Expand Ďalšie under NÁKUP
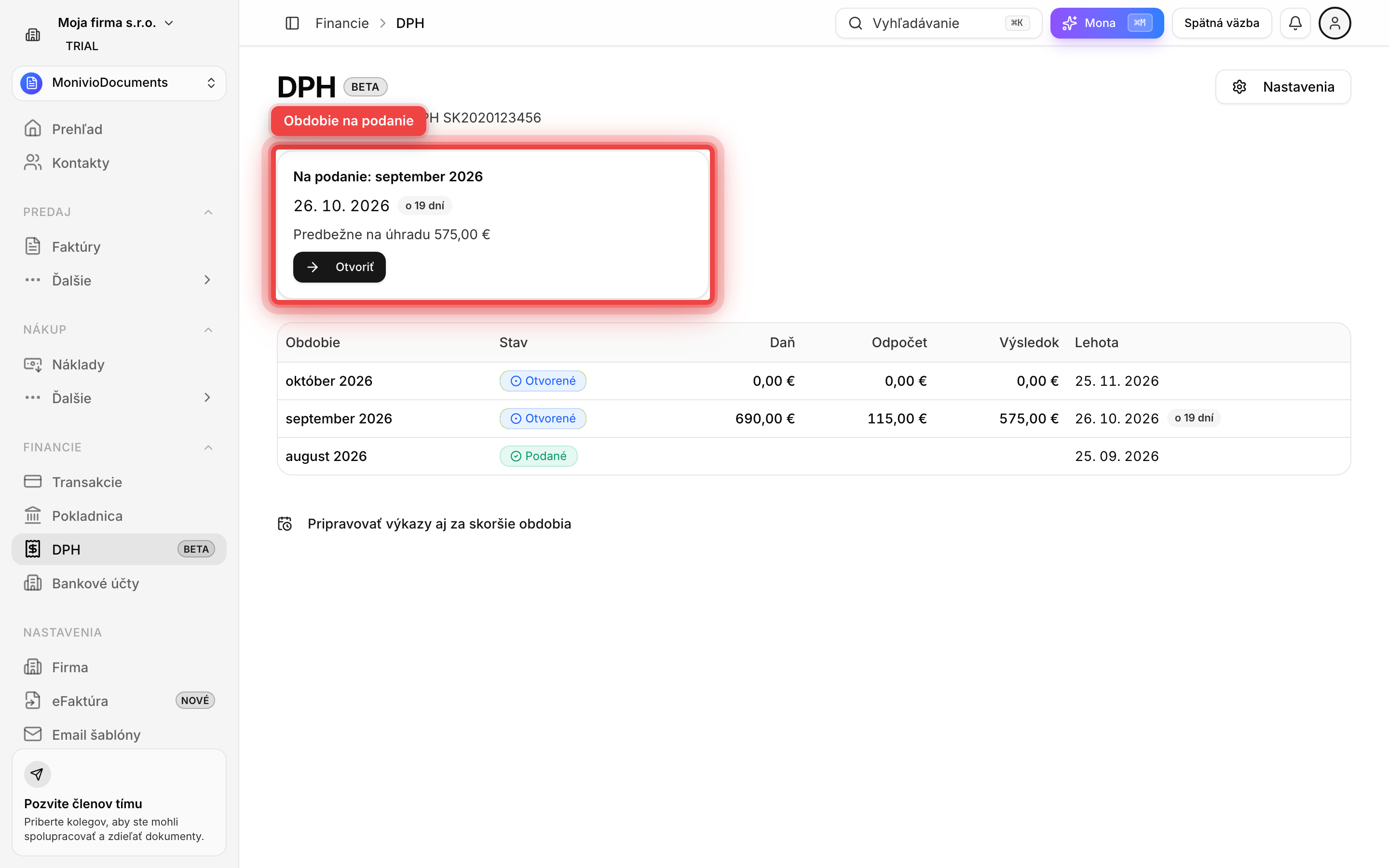 119,398
